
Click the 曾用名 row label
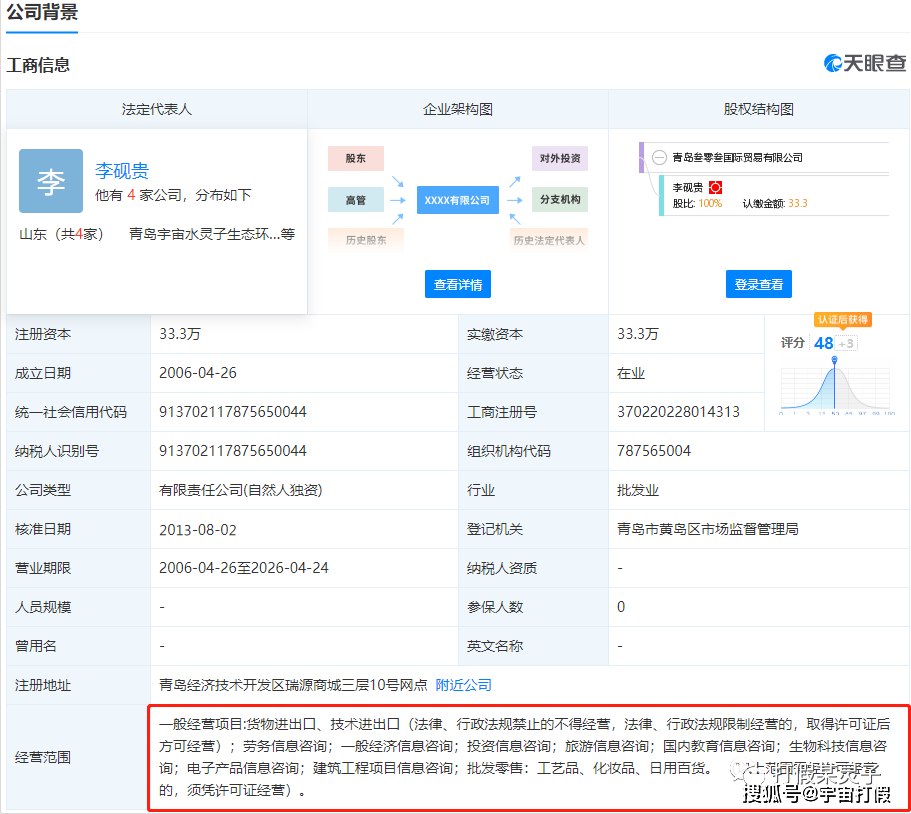coord(36,646)
